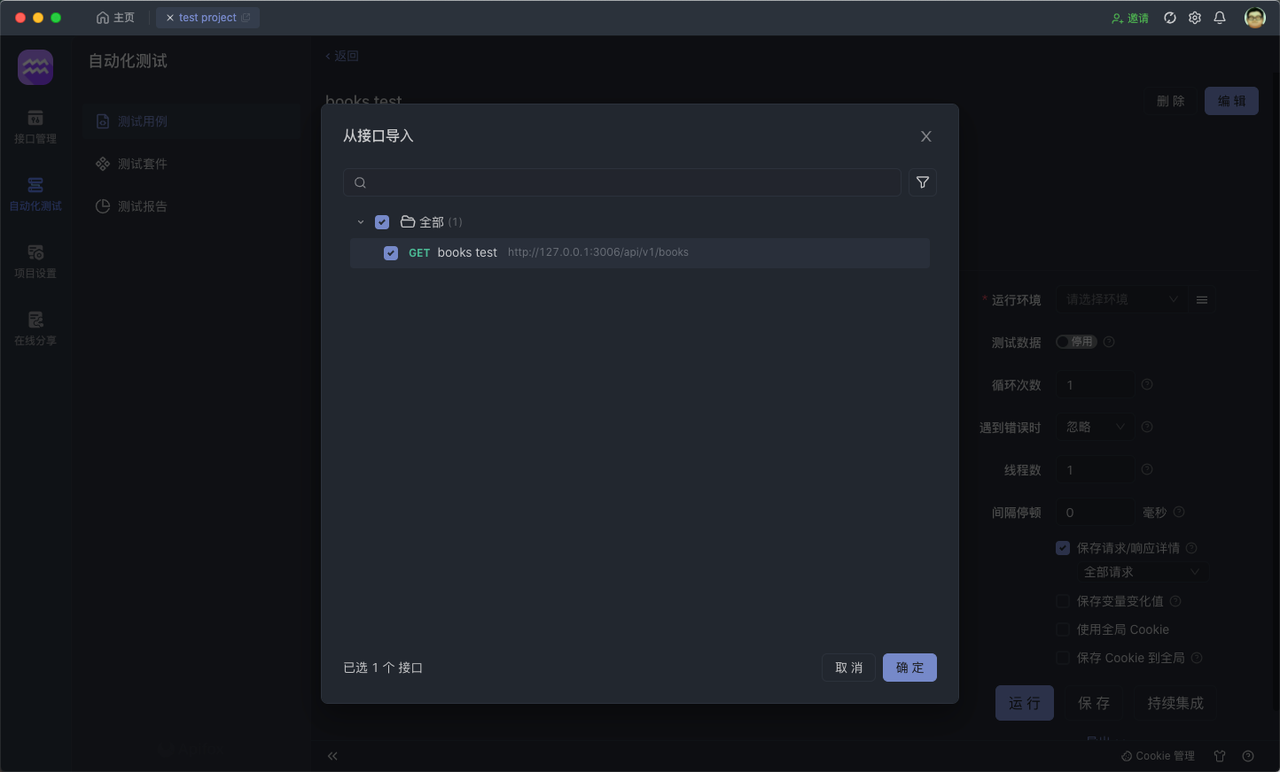1280x772 pixels.
Task: Click bottom-right help icon
Action: (x=1248, y=756)
